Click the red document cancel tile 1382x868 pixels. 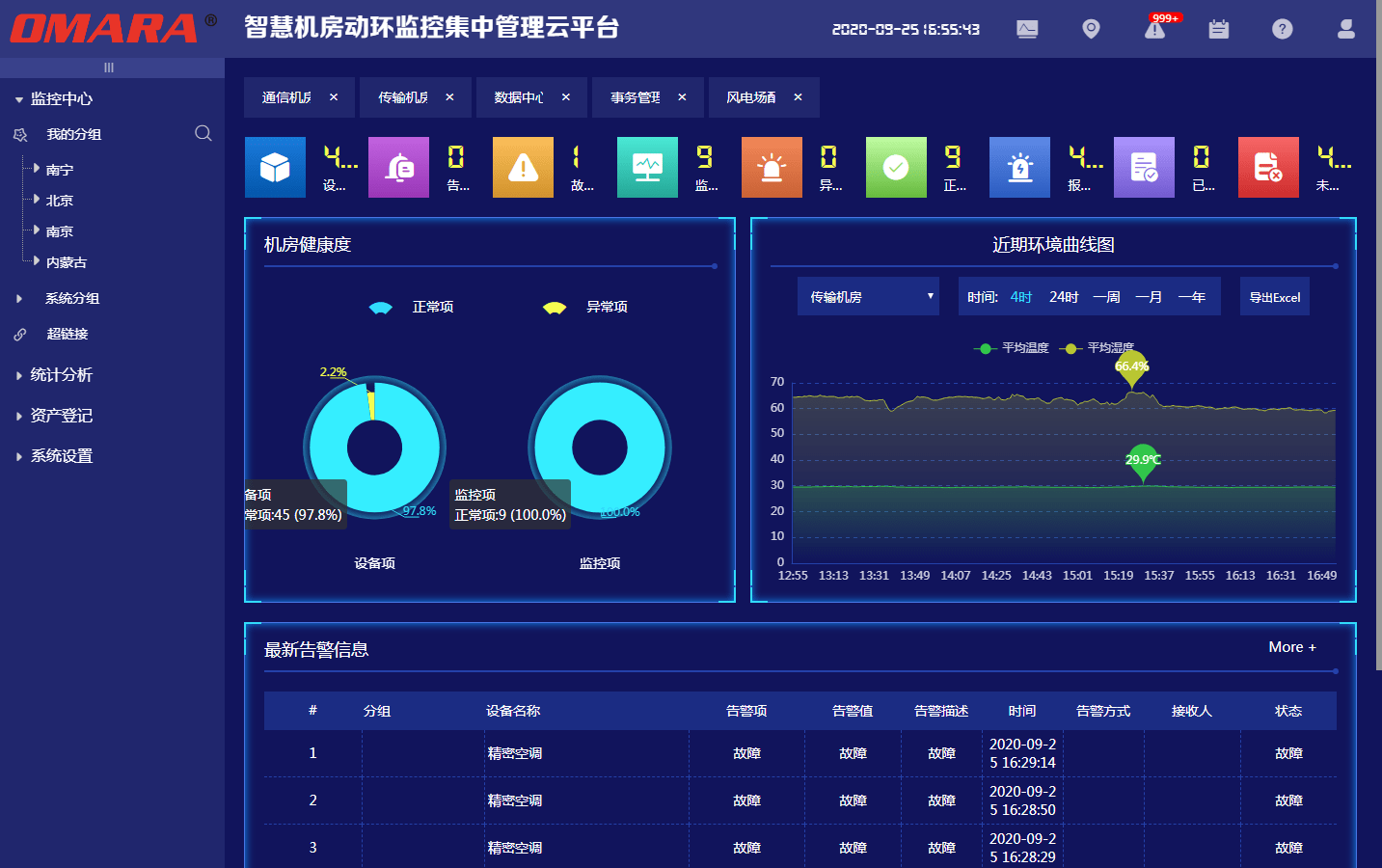[1268, 168]
